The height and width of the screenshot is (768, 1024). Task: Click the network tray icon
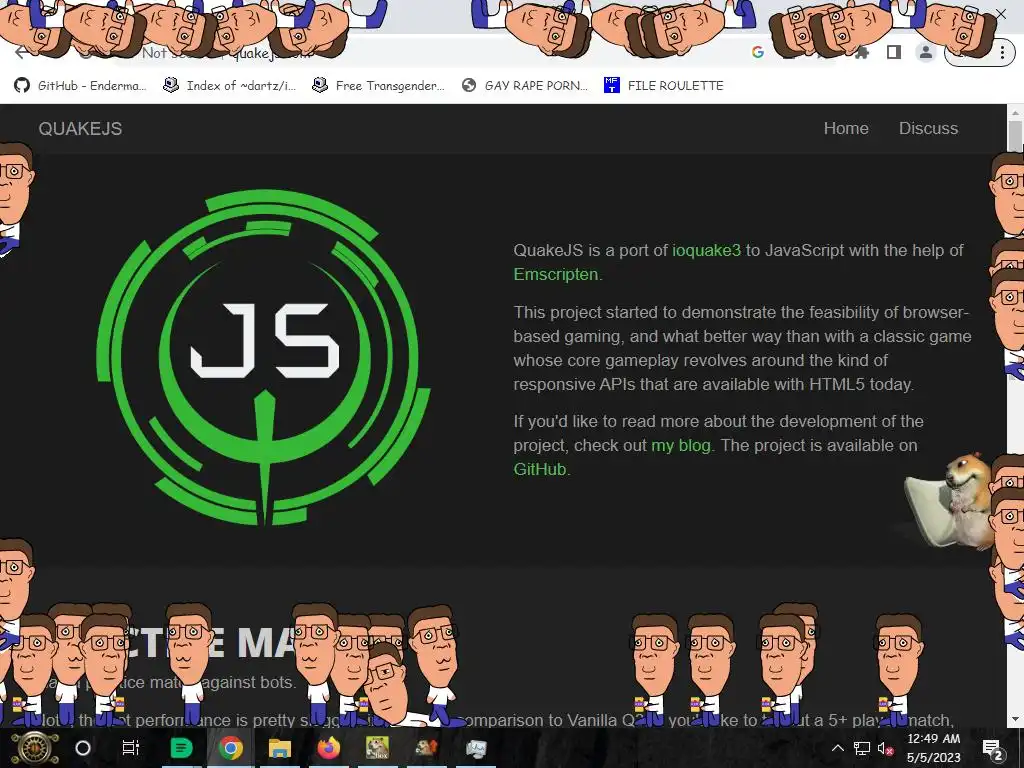pos(862,748)
